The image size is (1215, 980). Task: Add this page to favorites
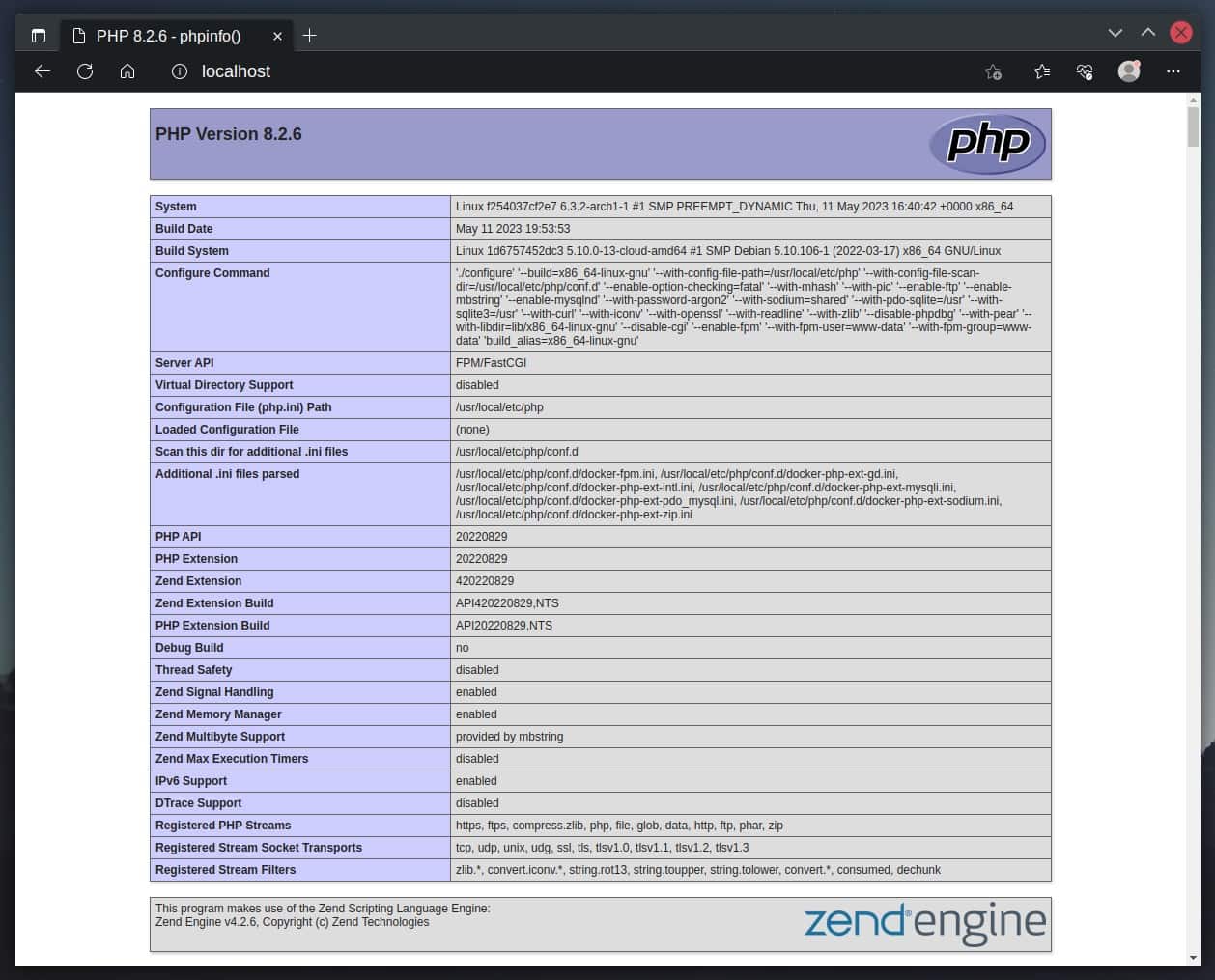(993, 71)
